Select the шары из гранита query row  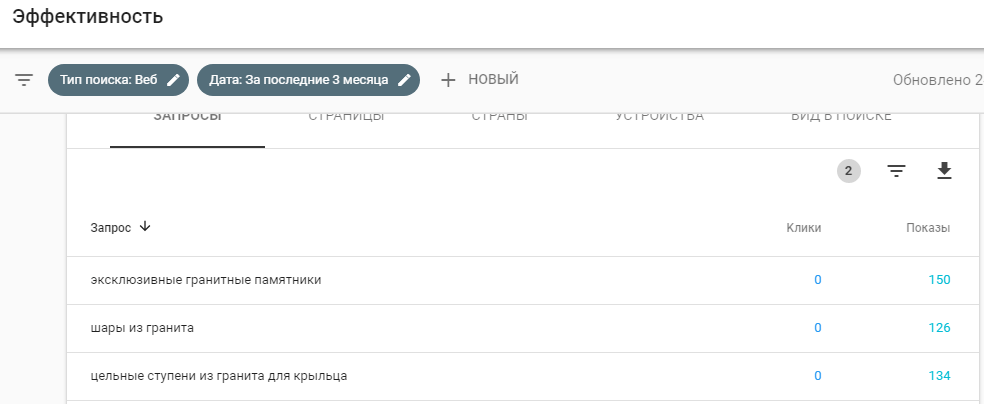coord(142,328)
